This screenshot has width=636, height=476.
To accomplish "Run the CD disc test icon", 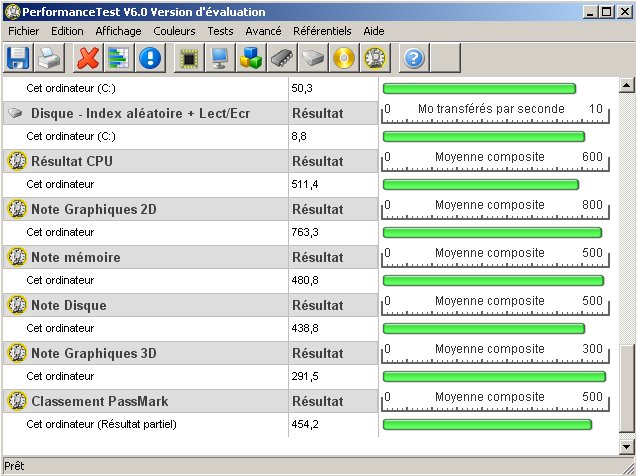I will click(x=344, y=58).
